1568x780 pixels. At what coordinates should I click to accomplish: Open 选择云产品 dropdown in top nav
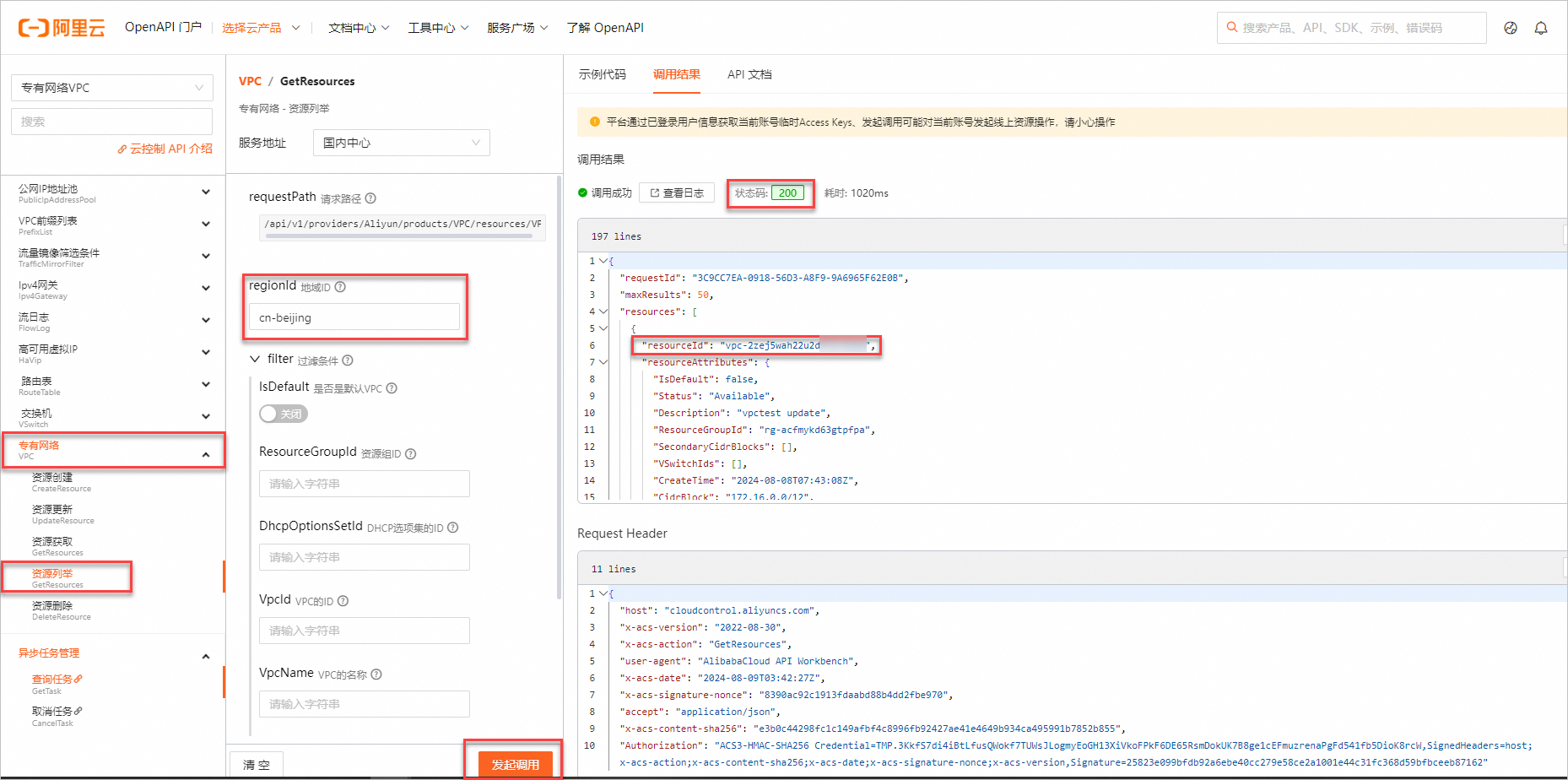tap(261, 28)
